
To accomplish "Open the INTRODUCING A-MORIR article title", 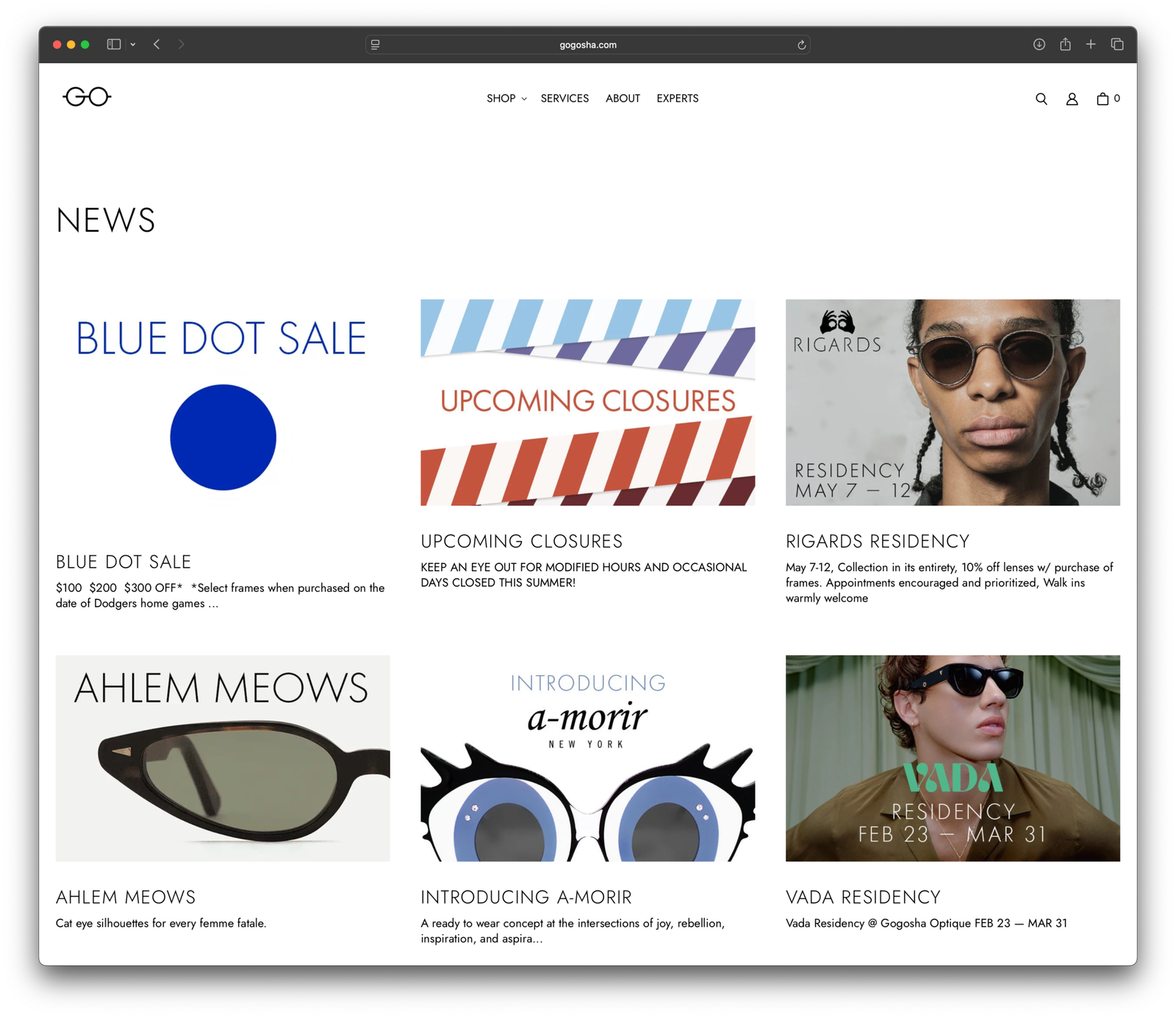I will click(526, 897).
